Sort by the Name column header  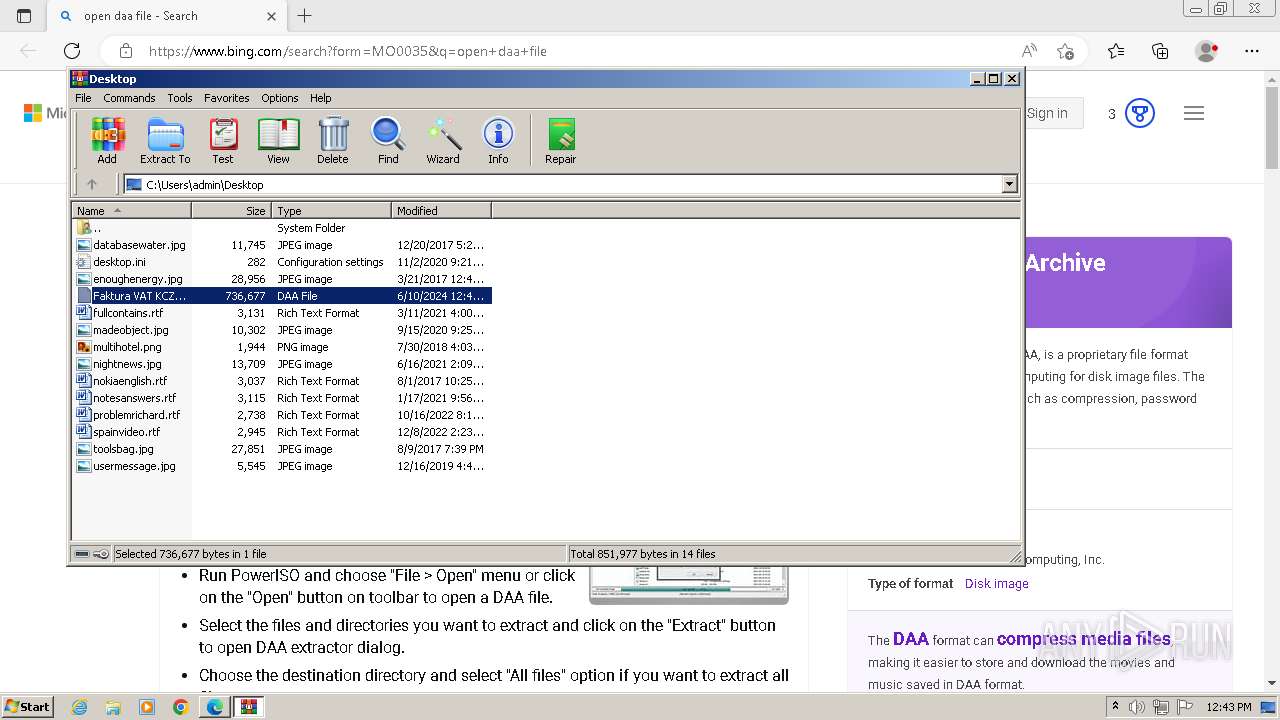pos(132,211)
